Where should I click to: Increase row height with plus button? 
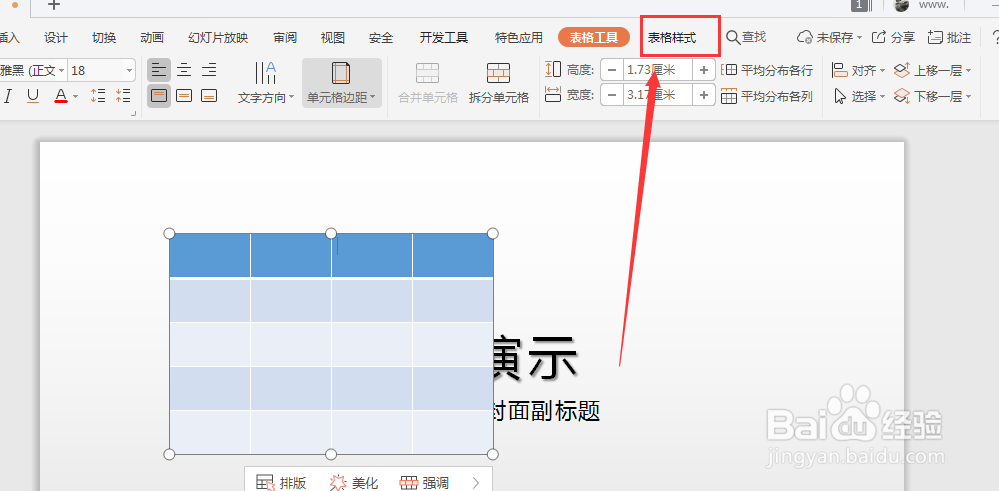click(704, 70)
